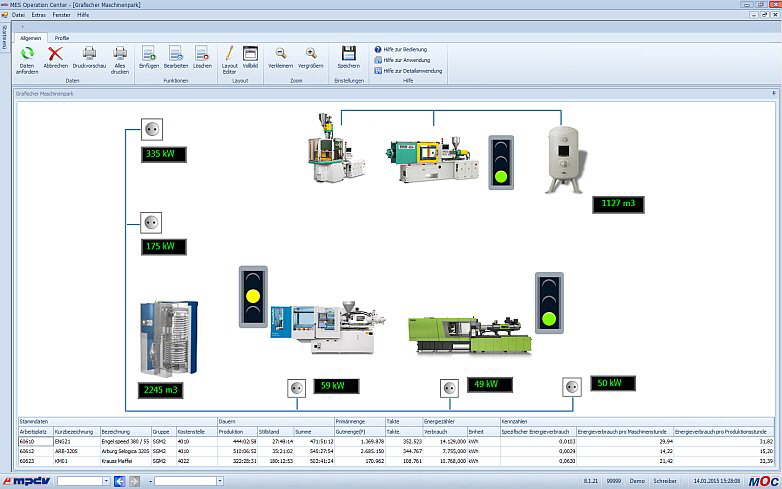The width and height of the screenshot is (782, 489).
Task: Click the Löschen icon
Action: (202, 53)
